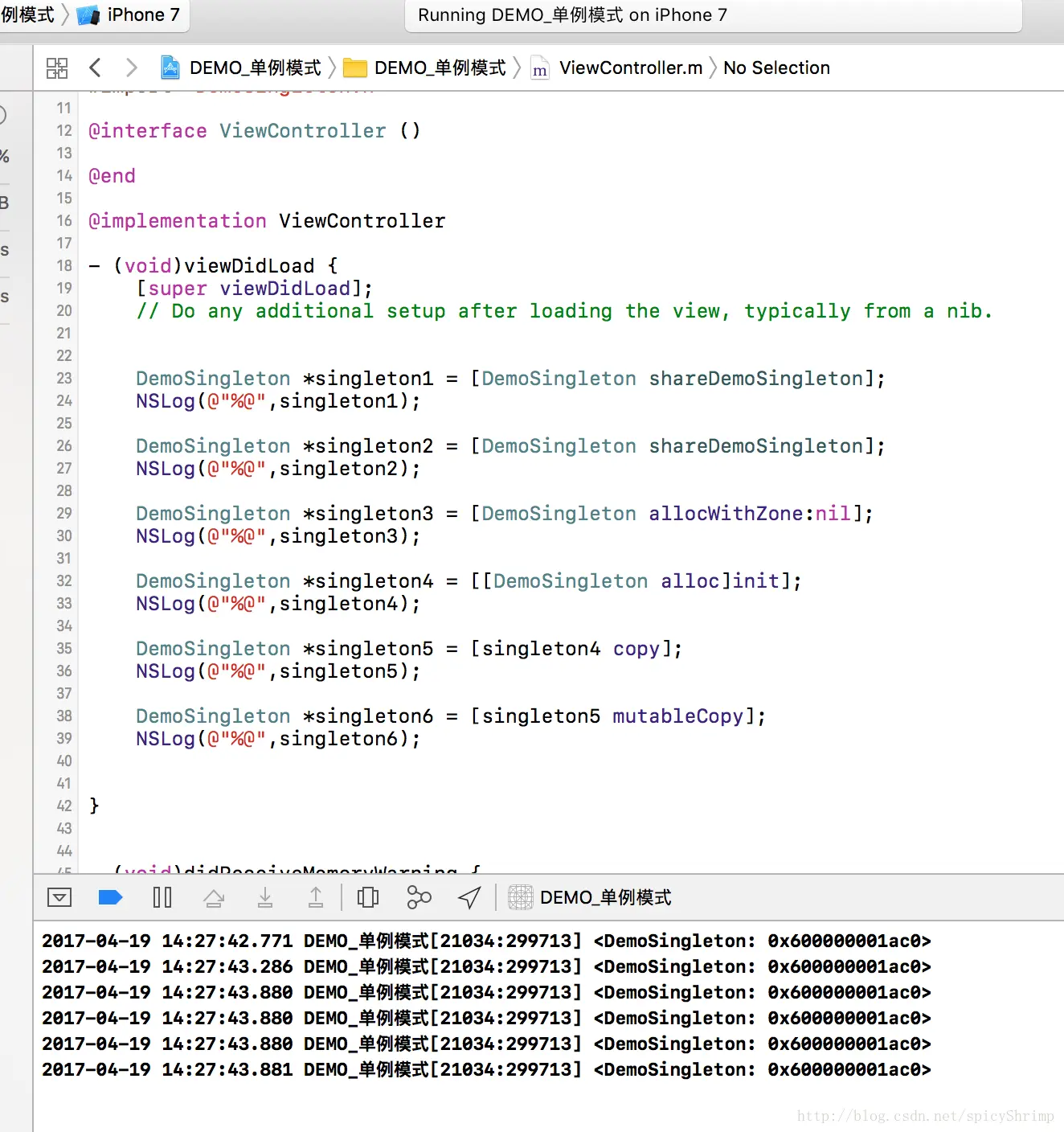The height and width of the screenshot is (1132, 1064).
Task: Click the singleton4 alloc init line
Action: [469, 580]
